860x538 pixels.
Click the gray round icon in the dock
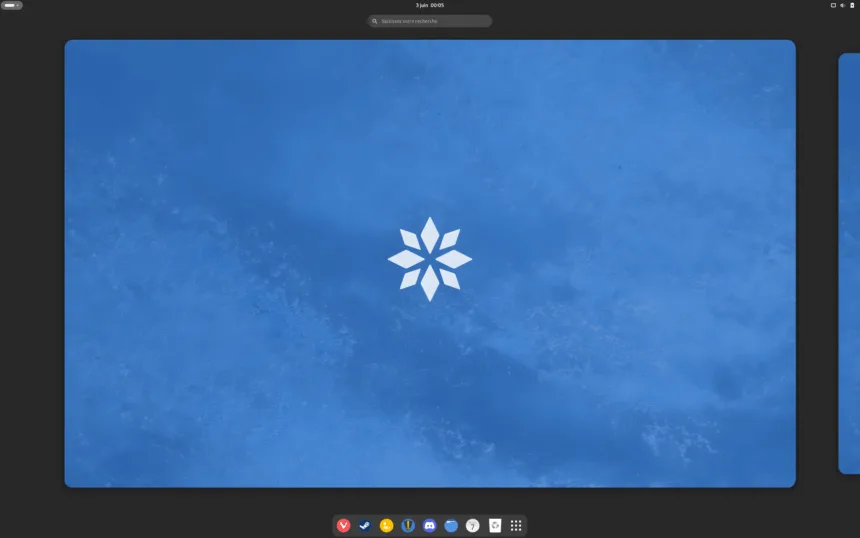(x=473, y=526)
